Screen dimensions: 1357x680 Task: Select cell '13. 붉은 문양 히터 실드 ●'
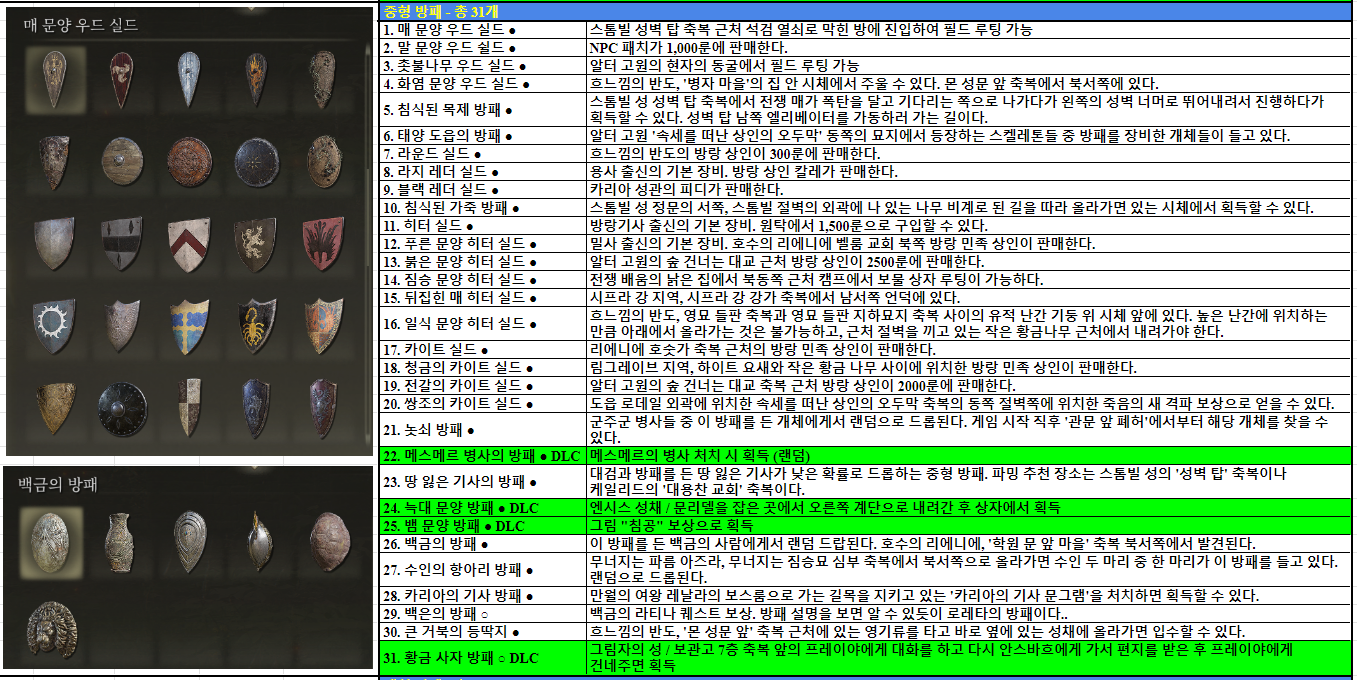point(483,261)
